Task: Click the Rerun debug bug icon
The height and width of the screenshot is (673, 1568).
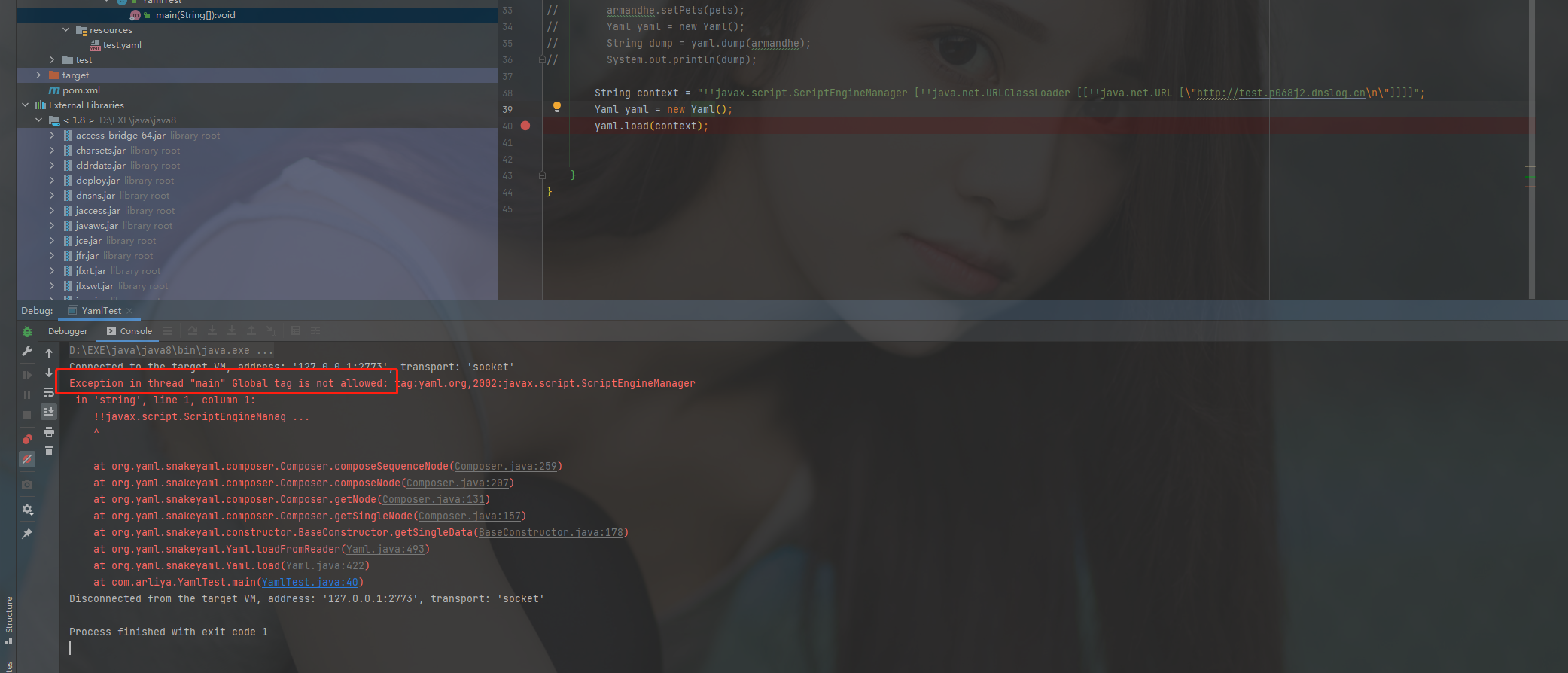Action: click(27, 331)
